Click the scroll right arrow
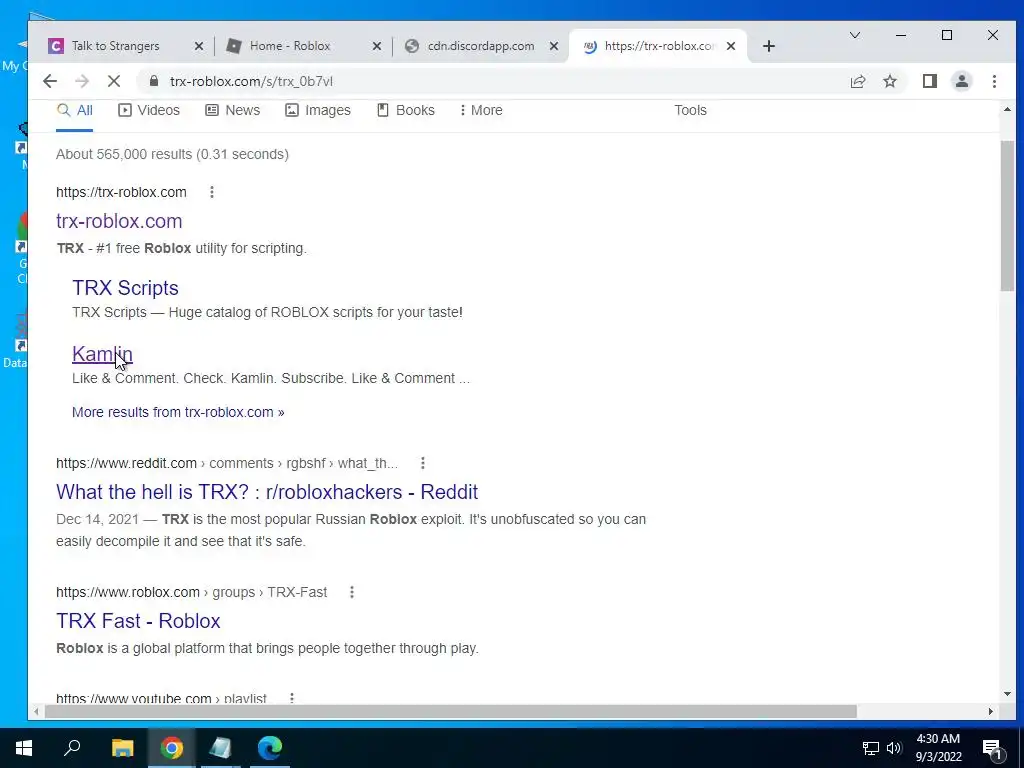The image size is (1024, 768). [991, 711]
